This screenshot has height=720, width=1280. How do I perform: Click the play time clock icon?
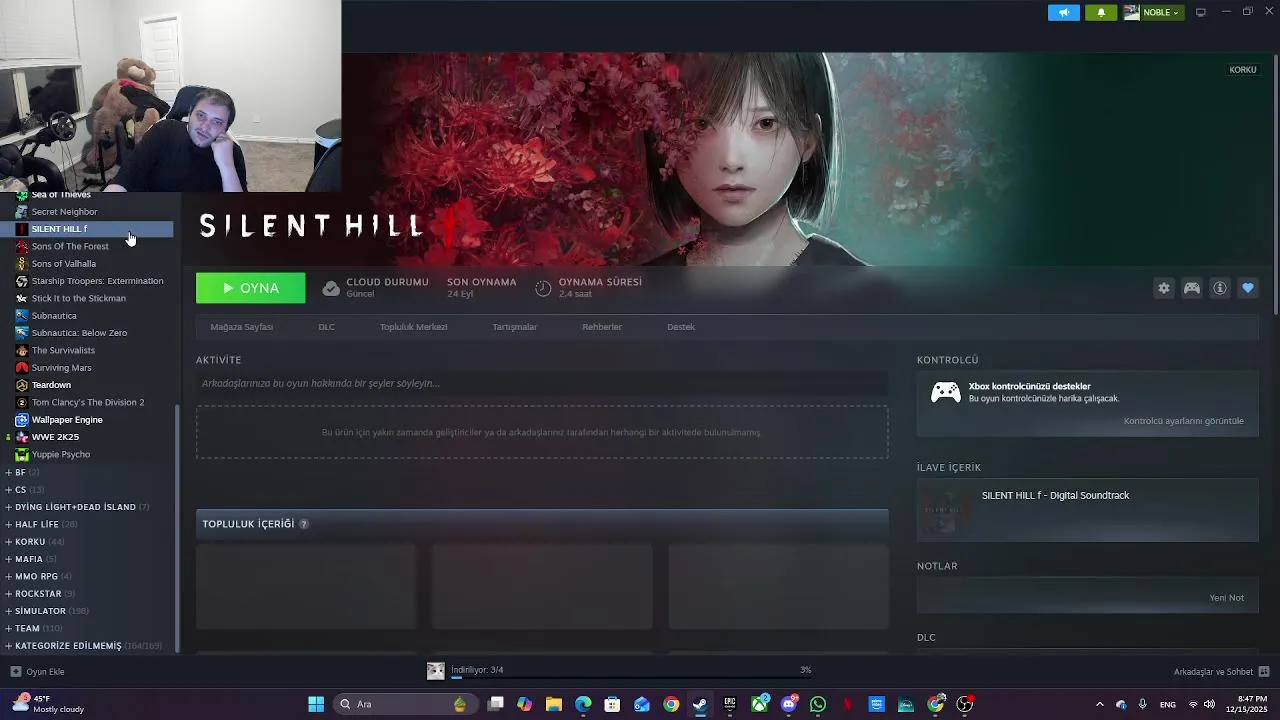click(x=543, y=288)
